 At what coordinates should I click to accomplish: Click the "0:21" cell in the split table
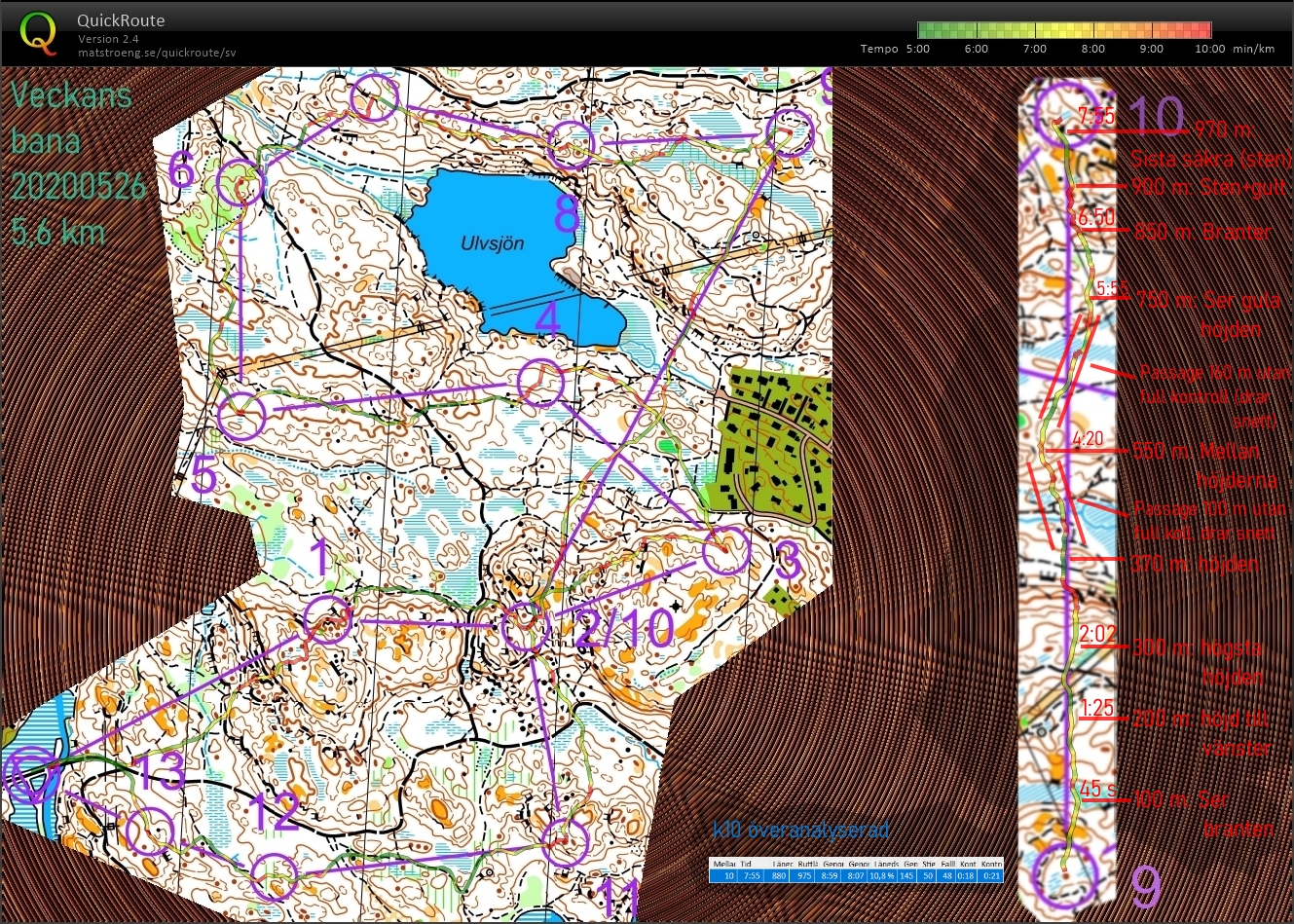pyautogui.click(x=991, y=875)
